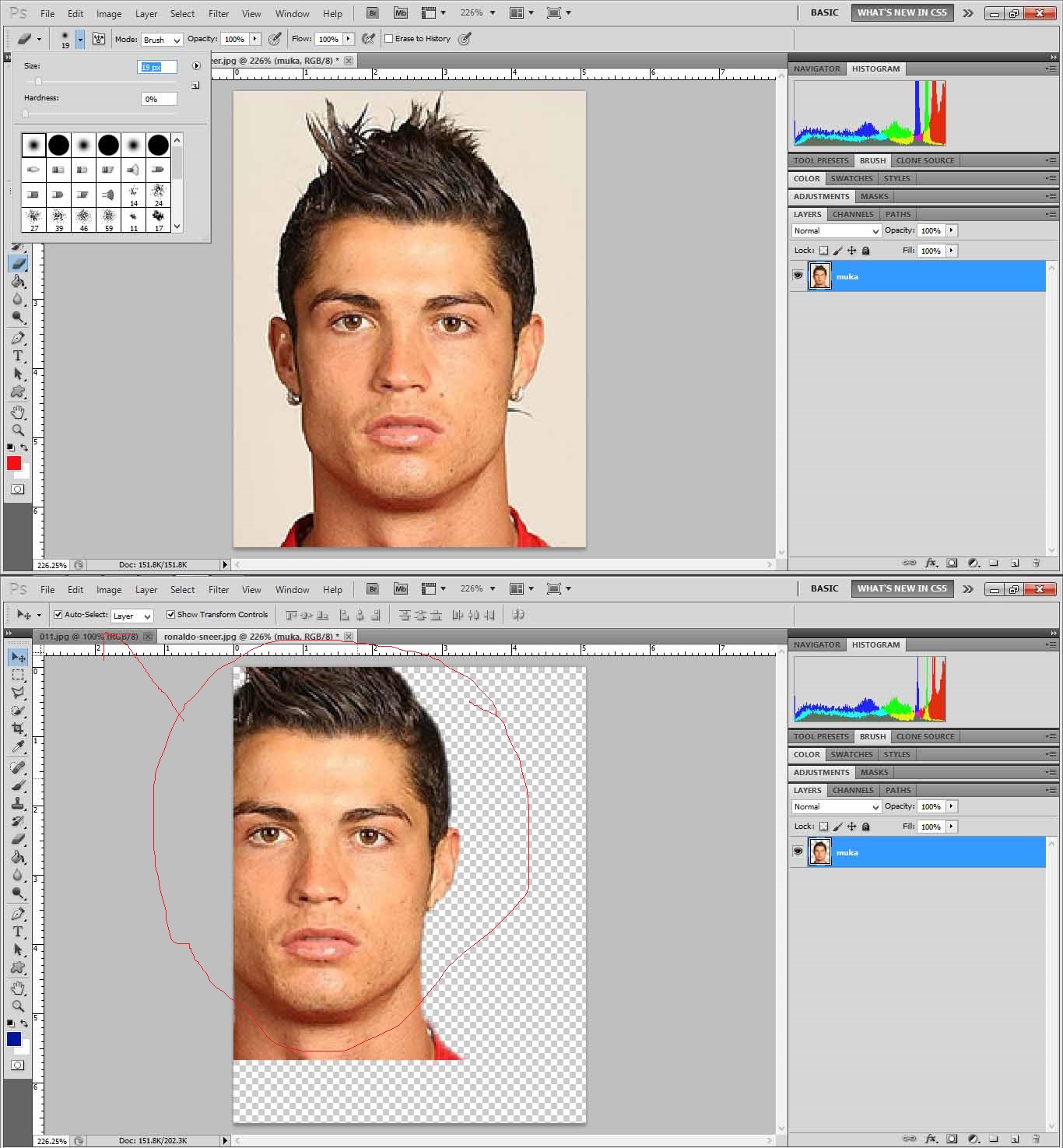
Task: Click the brush Size slider handle
Action: point(37,82)
